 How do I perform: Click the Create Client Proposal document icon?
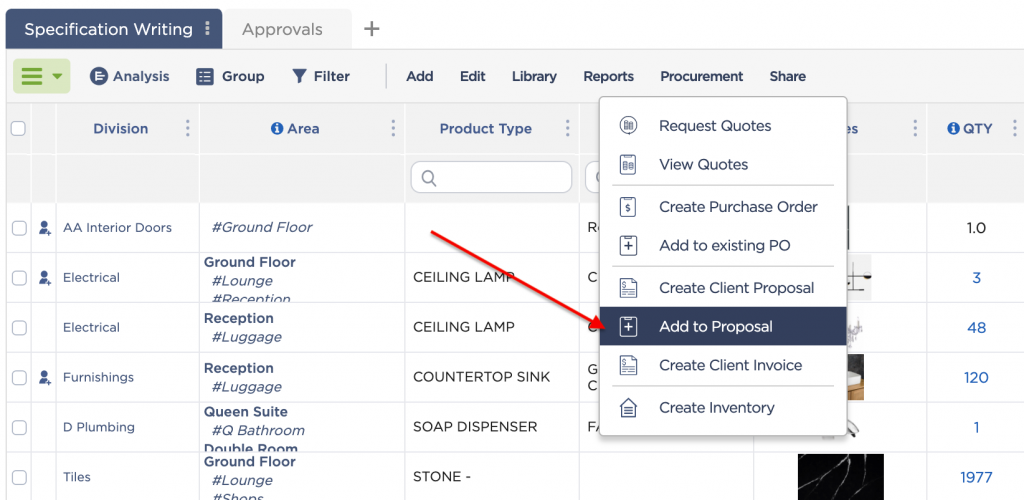click(x=628, y=288)
